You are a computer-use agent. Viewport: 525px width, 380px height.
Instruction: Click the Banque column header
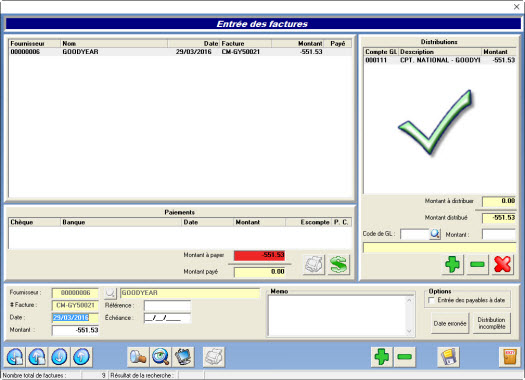coord(121,222)
